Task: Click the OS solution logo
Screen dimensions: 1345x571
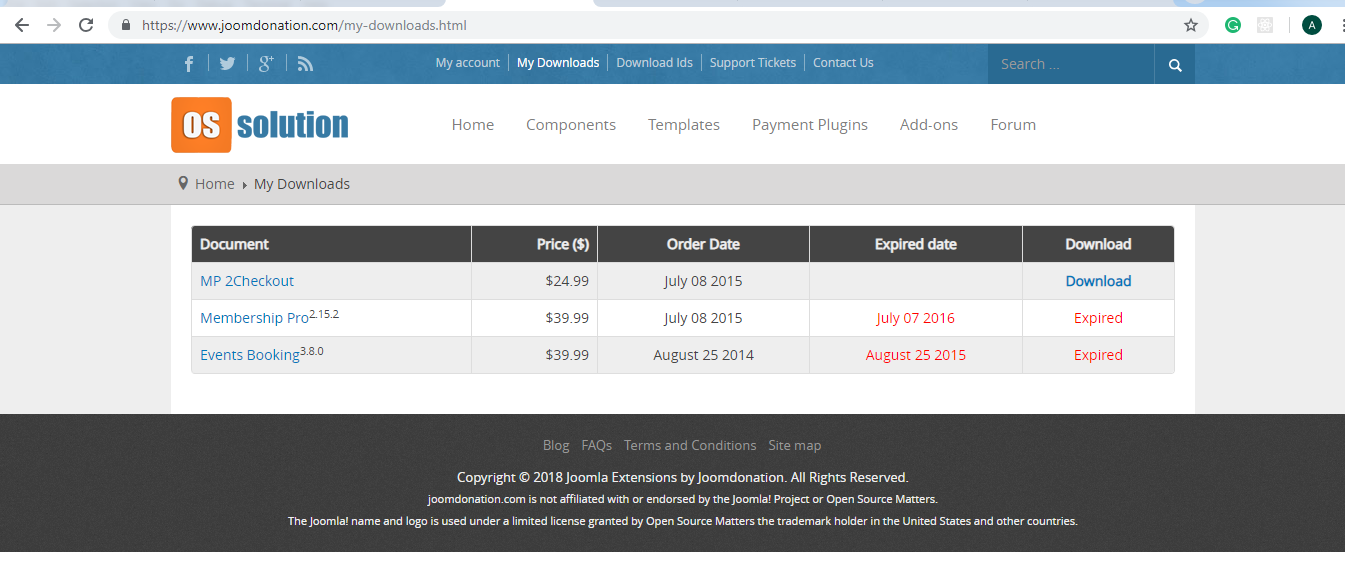Action: pyautogui.click(x=260, y=125)
